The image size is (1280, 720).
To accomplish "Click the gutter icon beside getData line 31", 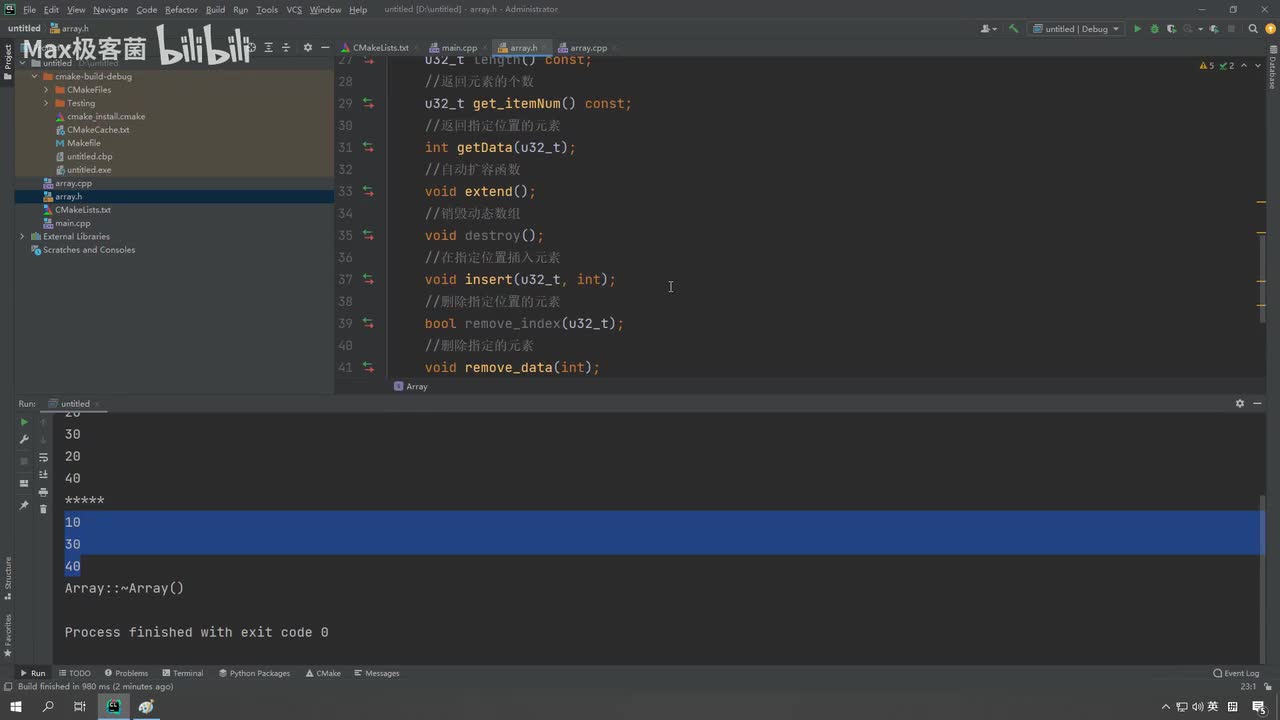I will tap(368, 147).
